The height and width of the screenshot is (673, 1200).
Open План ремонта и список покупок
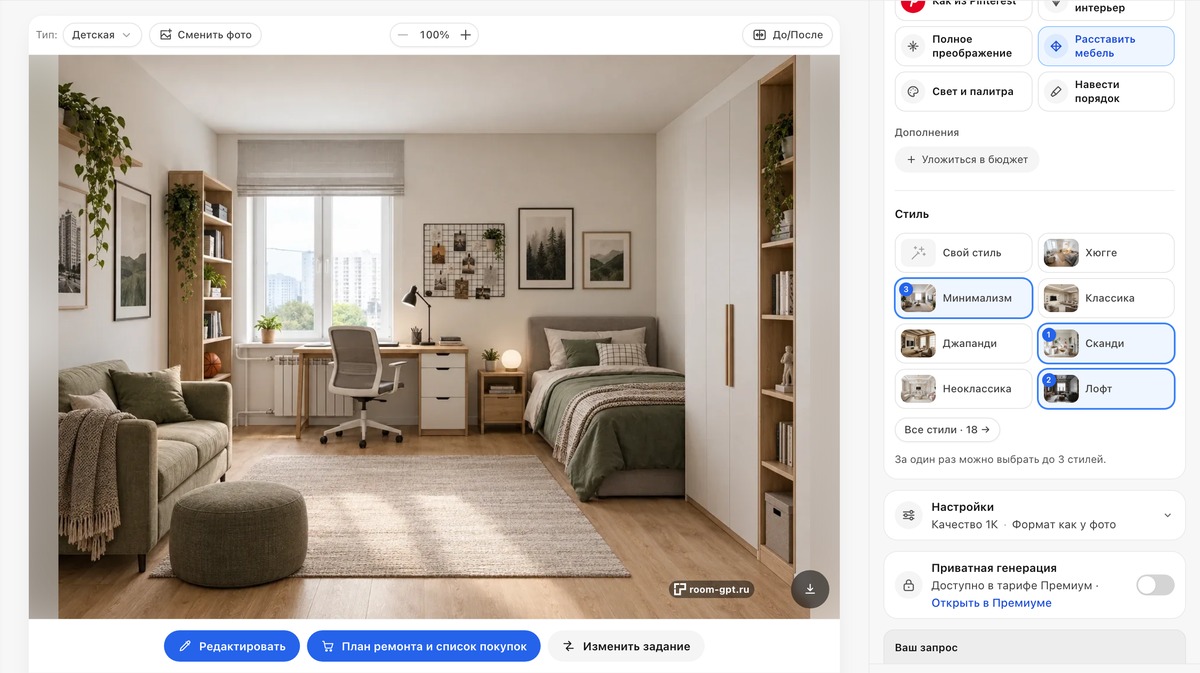pyautogui.click(x=424, y=646)
